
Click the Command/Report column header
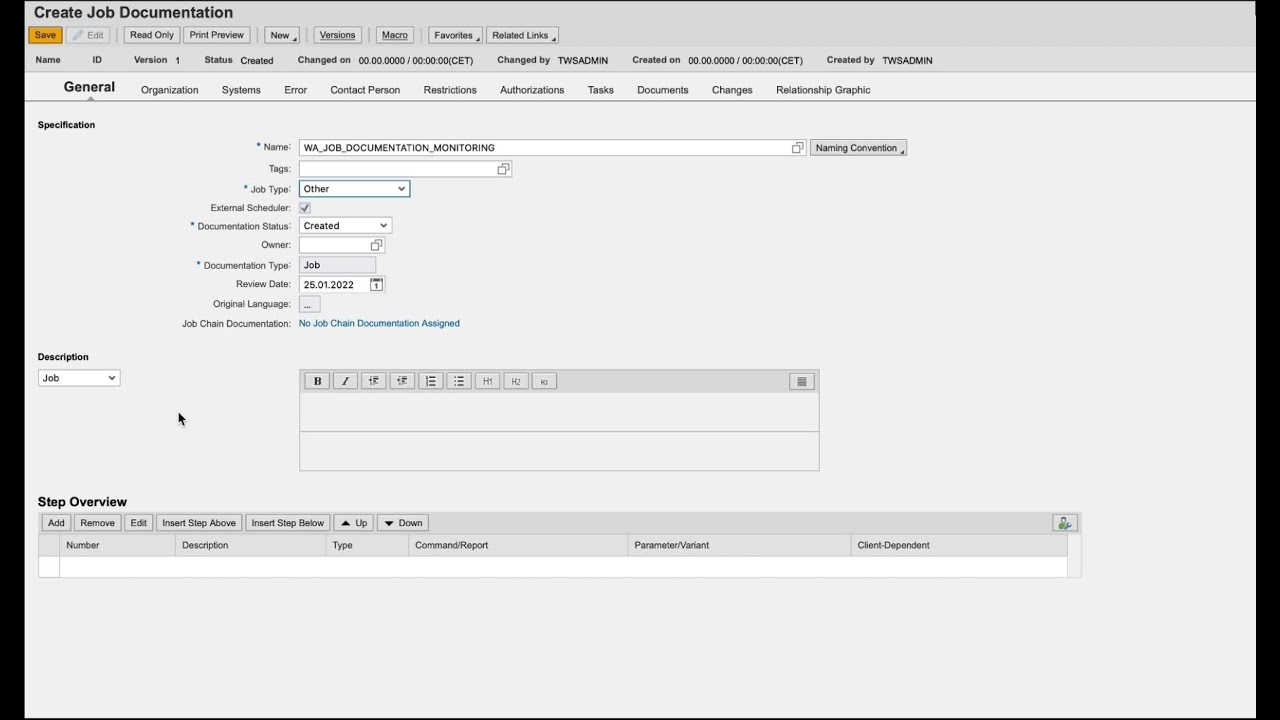click(518, 545)
